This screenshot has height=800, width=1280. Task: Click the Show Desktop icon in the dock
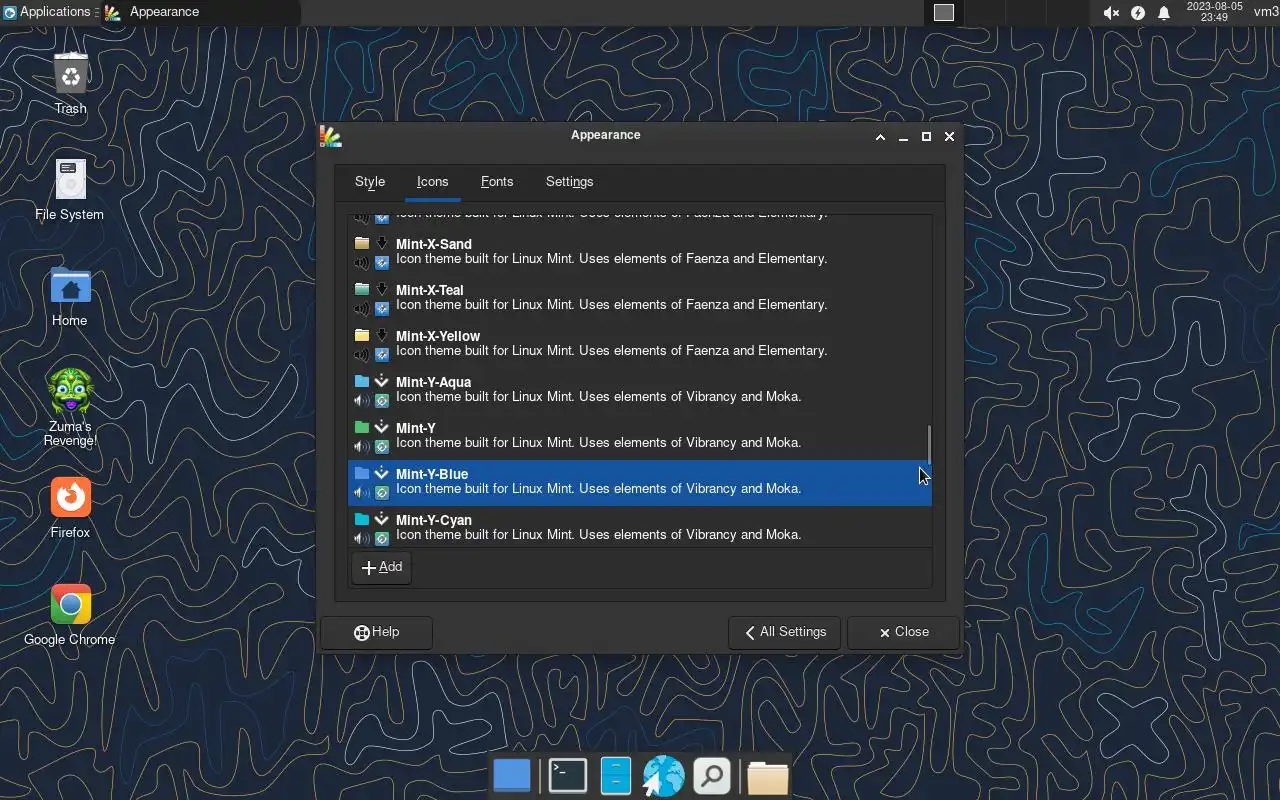tap(512, 776)
